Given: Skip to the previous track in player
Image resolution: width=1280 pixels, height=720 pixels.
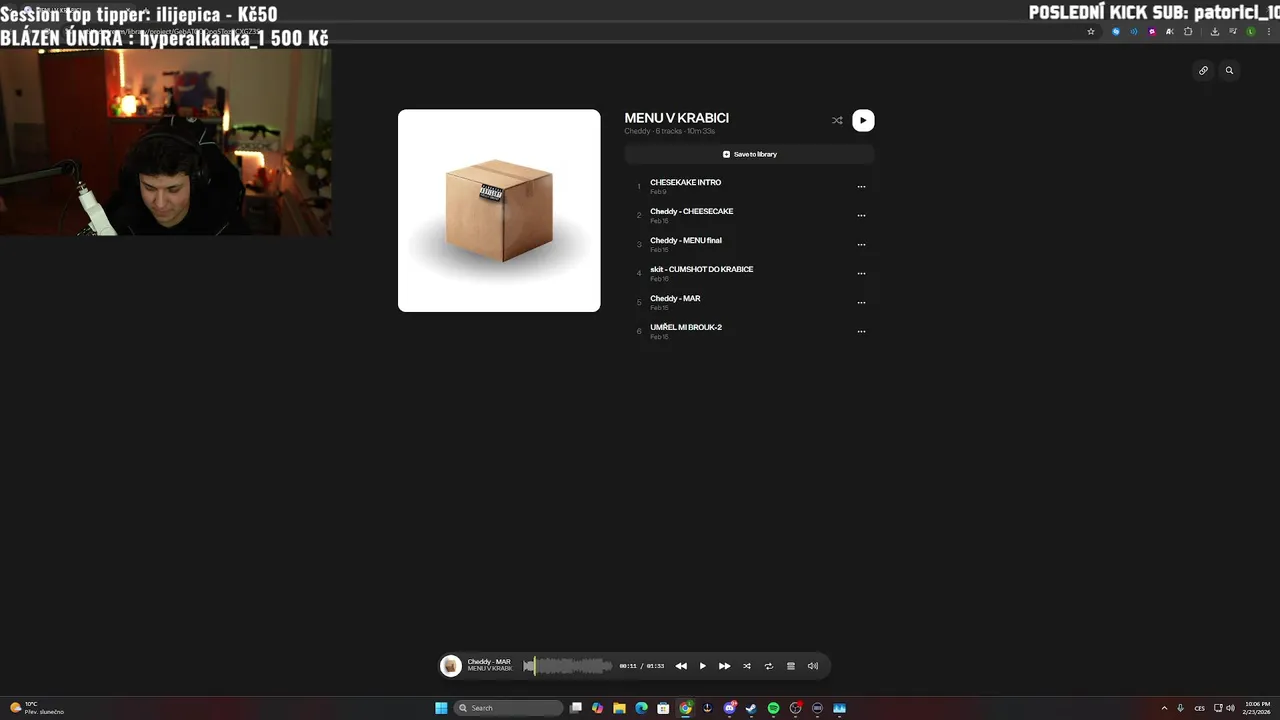Looking at the screenshot, I should 681,666.
